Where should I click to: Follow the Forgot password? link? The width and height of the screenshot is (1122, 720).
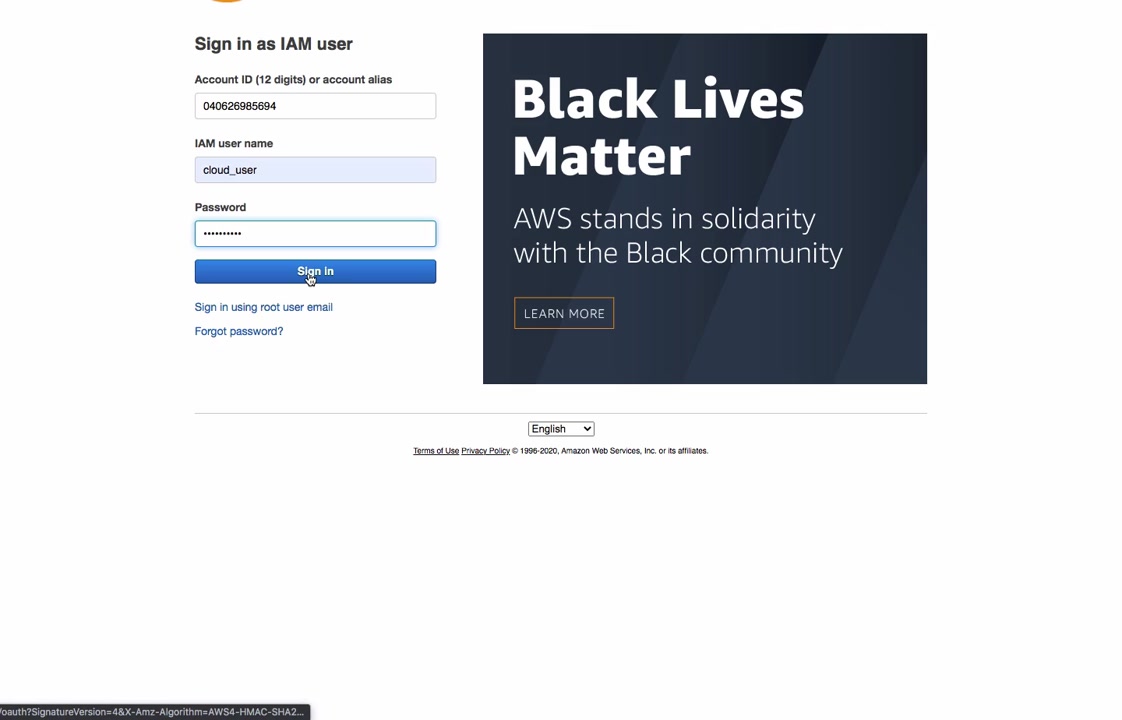[x=239, y=331]
